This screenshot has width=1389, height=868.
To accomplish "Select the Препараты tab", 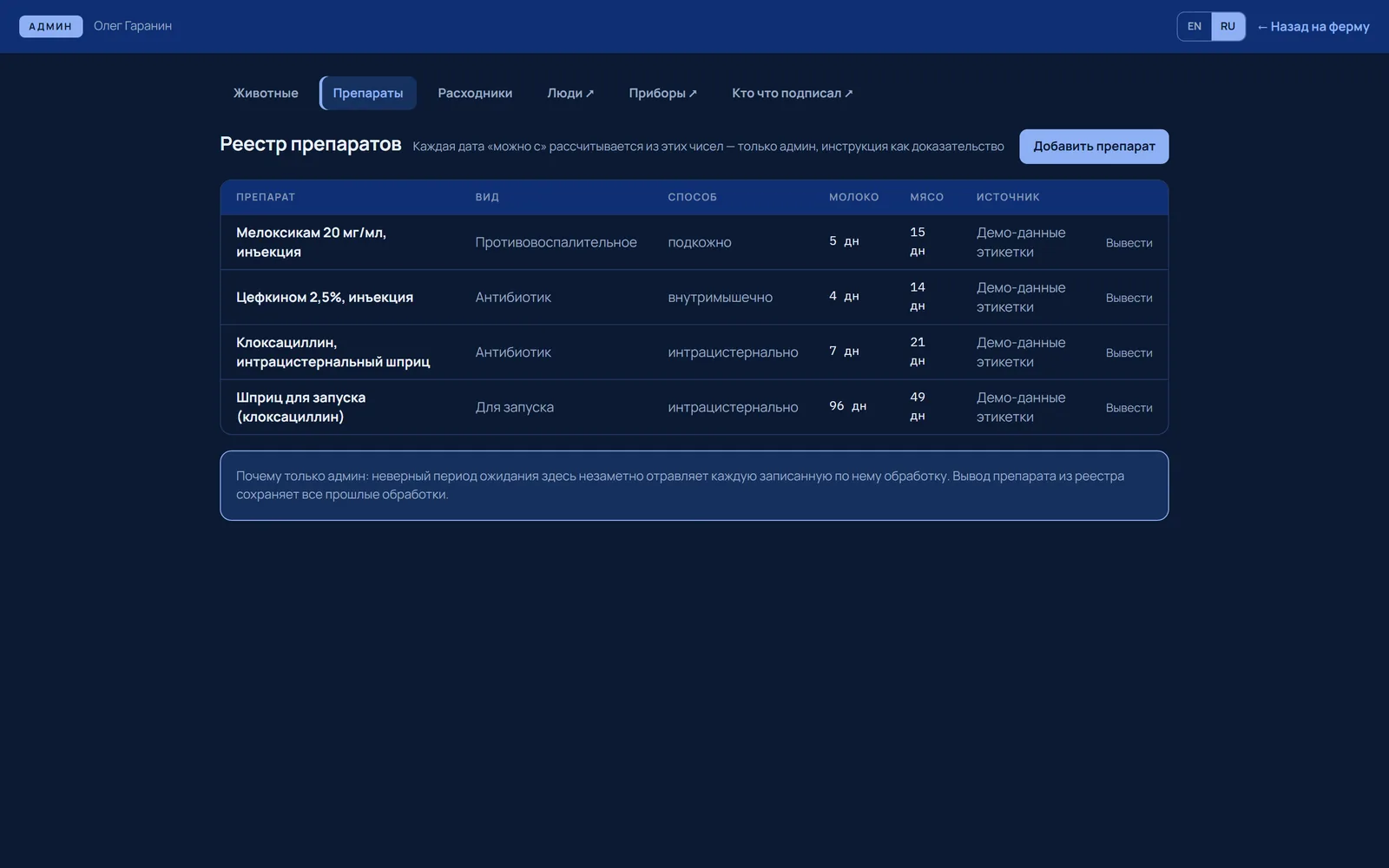I will pyautogui.click(x=368, y=93).
